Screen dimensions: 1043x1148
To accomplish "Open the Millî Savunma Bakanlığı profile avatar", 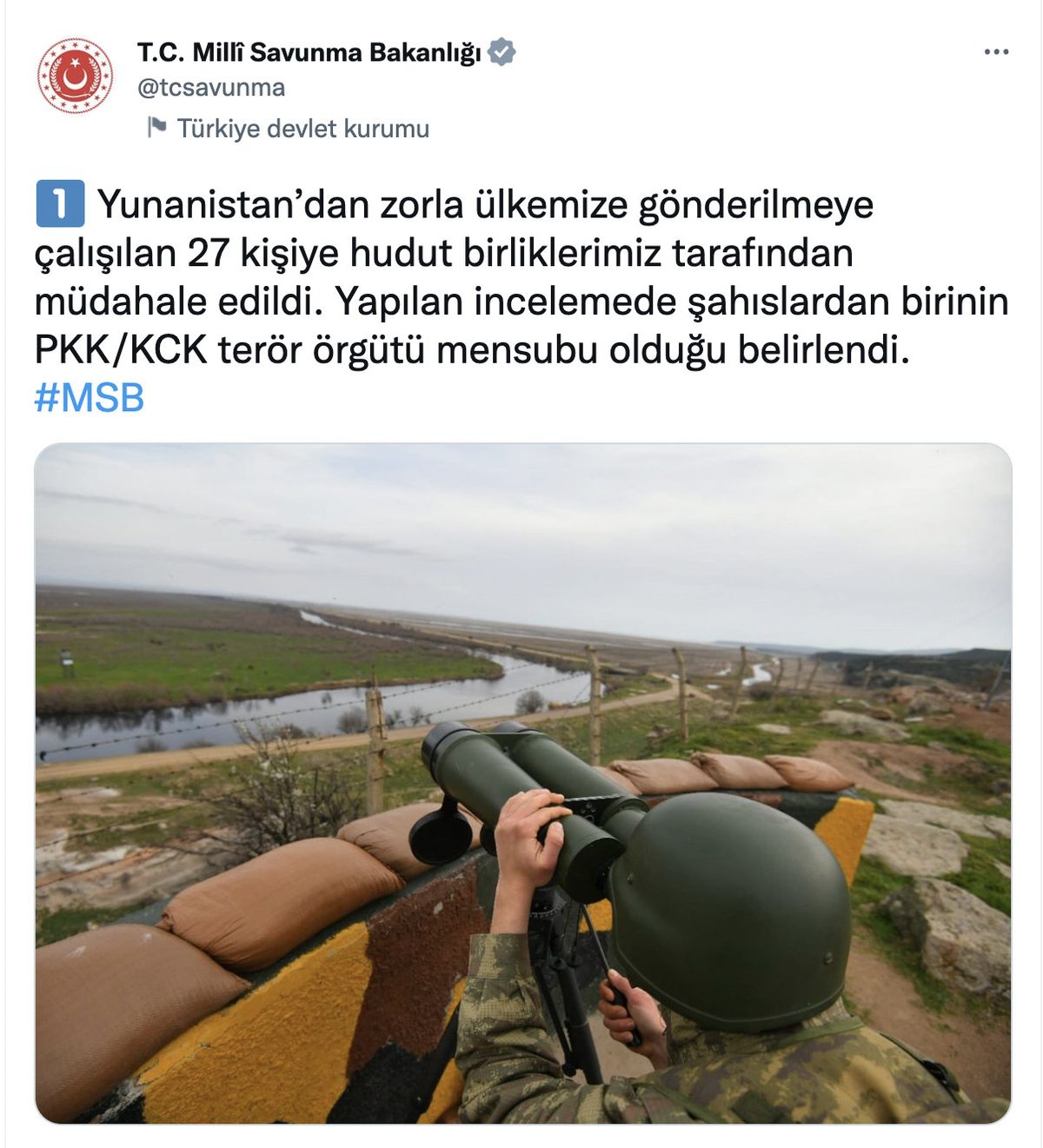I will tap(75, 76).
